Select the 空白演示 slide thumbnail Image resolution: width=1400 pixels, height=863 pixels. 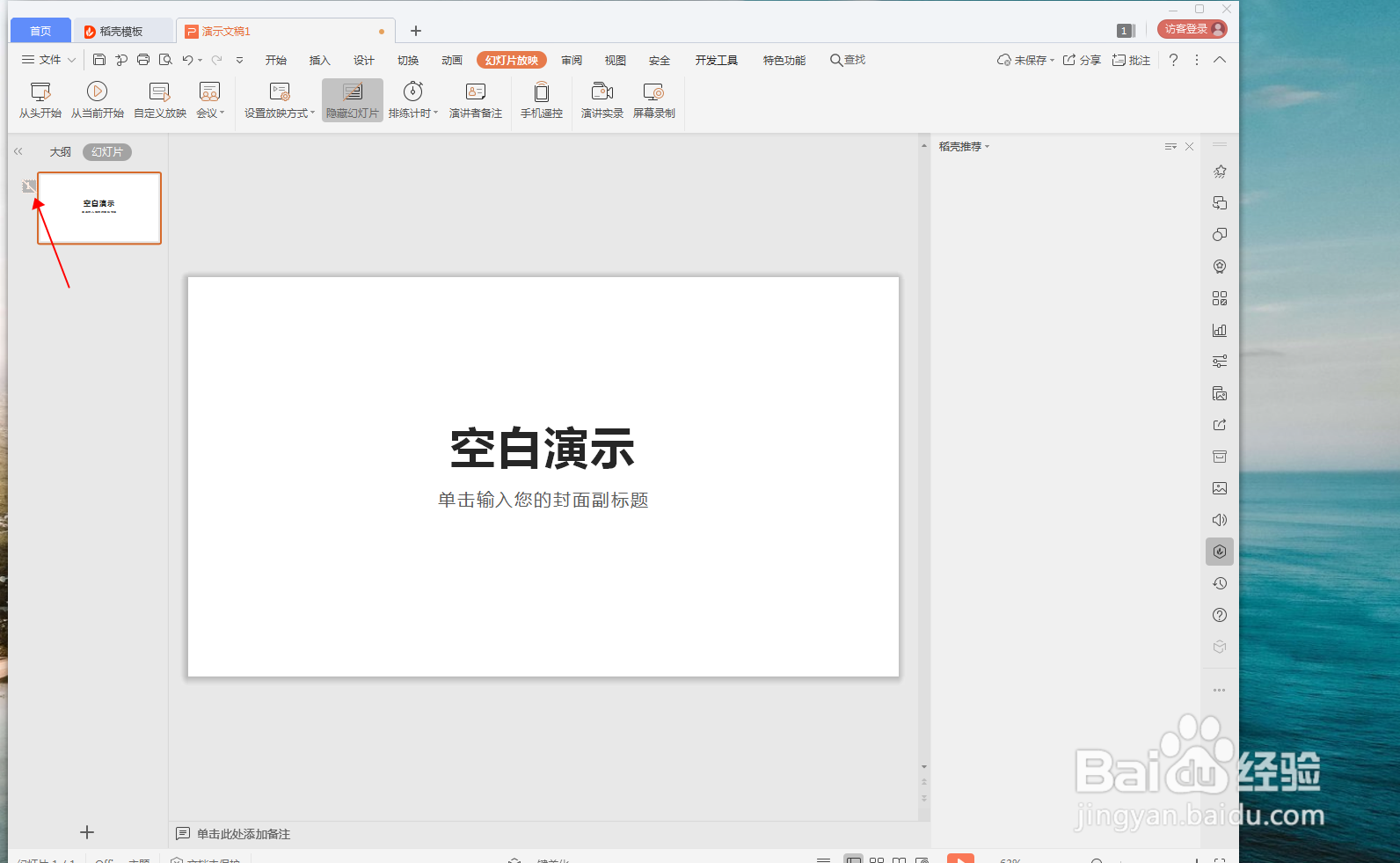coord(99,208)
